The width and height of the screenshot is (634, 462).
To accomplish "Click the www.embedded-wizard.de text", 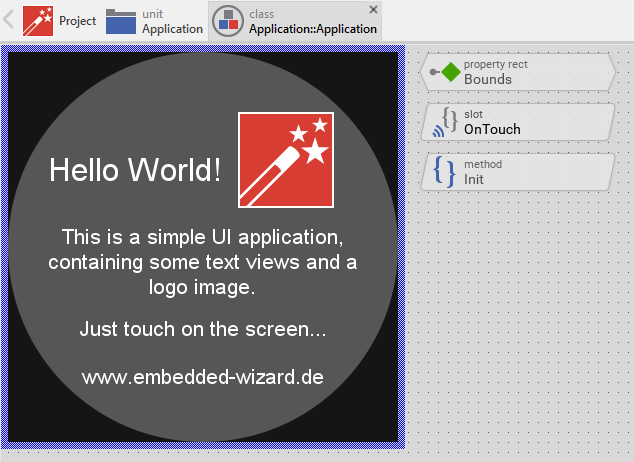I will pyautogui.click(x=203, y=377).
